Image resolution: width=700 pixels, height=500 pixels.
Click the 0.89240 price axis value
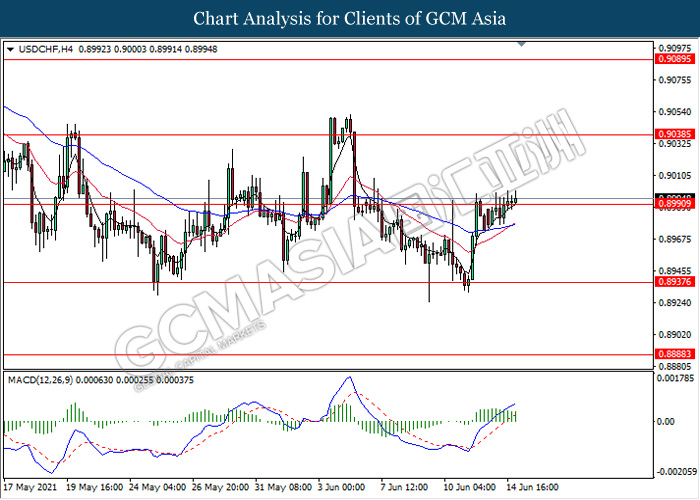point(675,303)
